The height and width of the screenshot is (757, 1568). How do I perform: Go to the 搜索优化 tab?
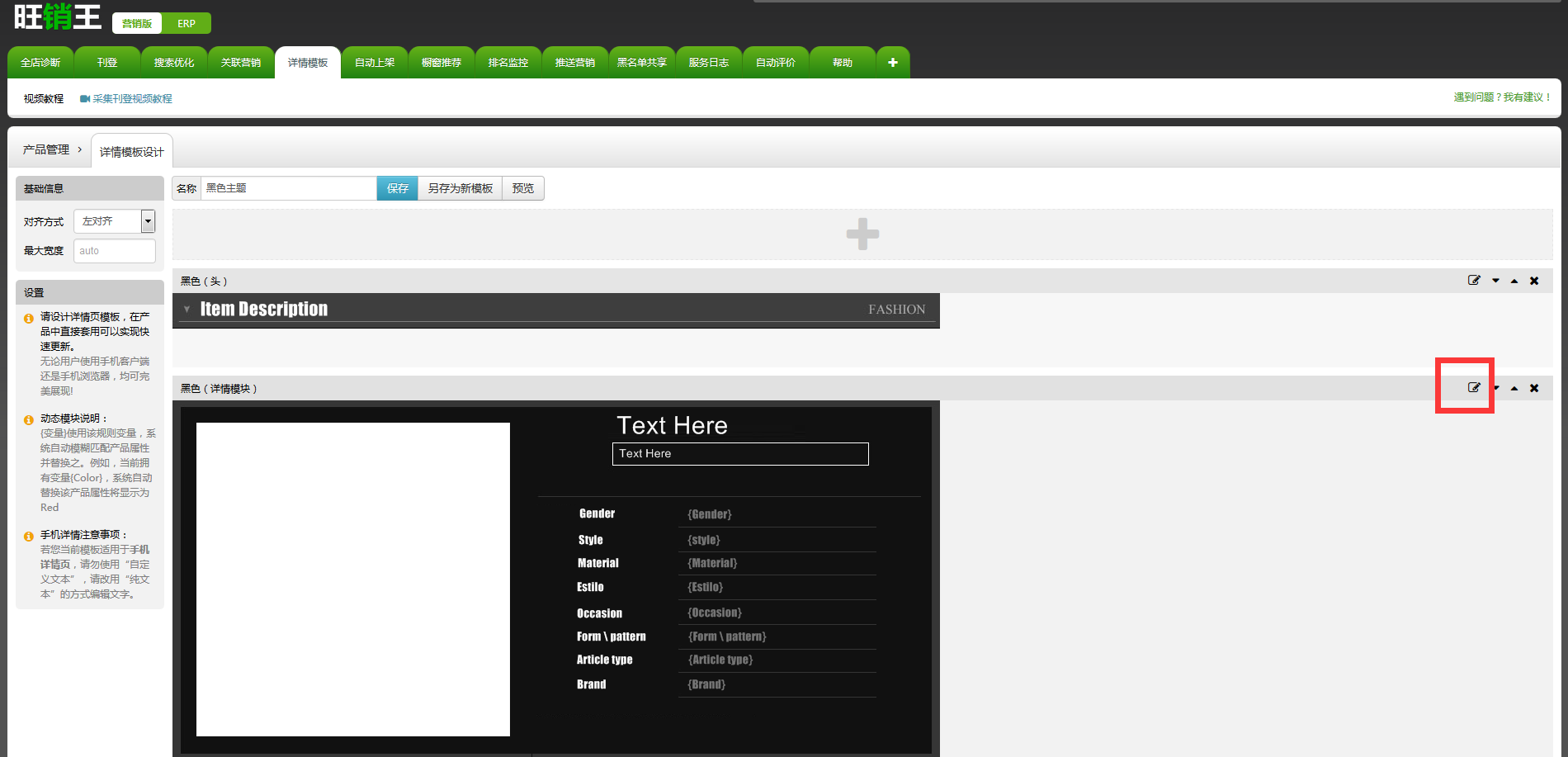174,63
